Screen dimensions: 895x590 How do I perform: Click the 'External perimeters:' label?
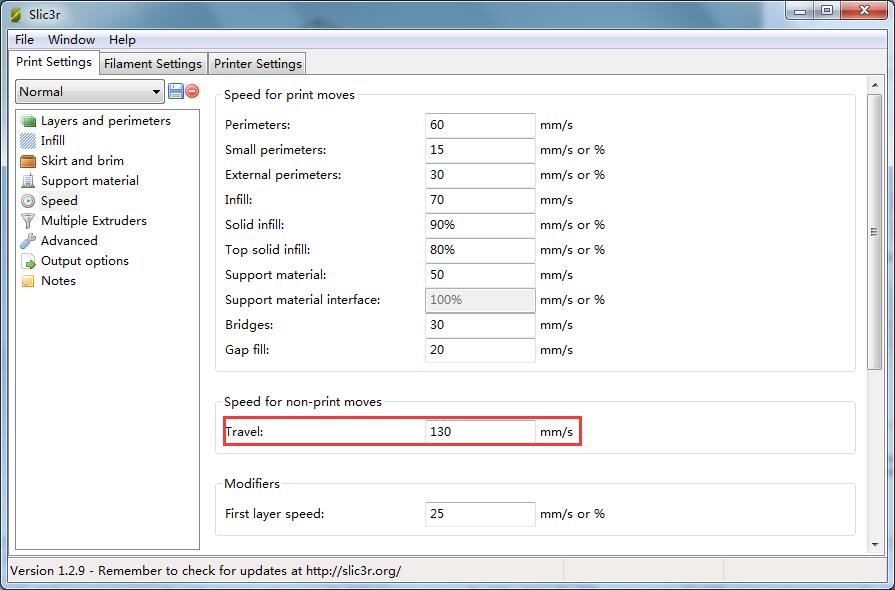click(x=283, y=175)
